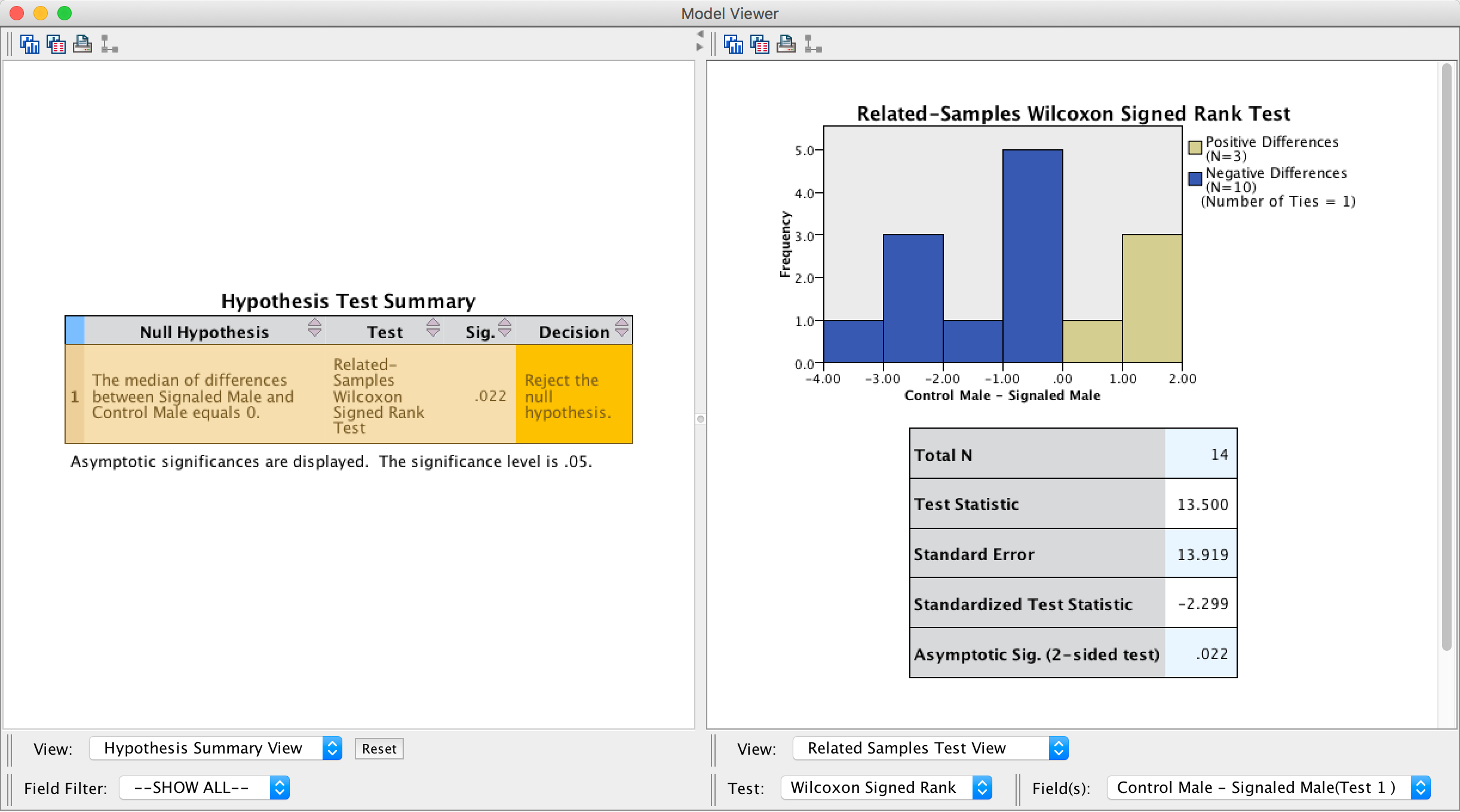Screen dimensions: 1460x812
Task: Sort by the Sig. column arrows
Action: (x=504, y=328)
